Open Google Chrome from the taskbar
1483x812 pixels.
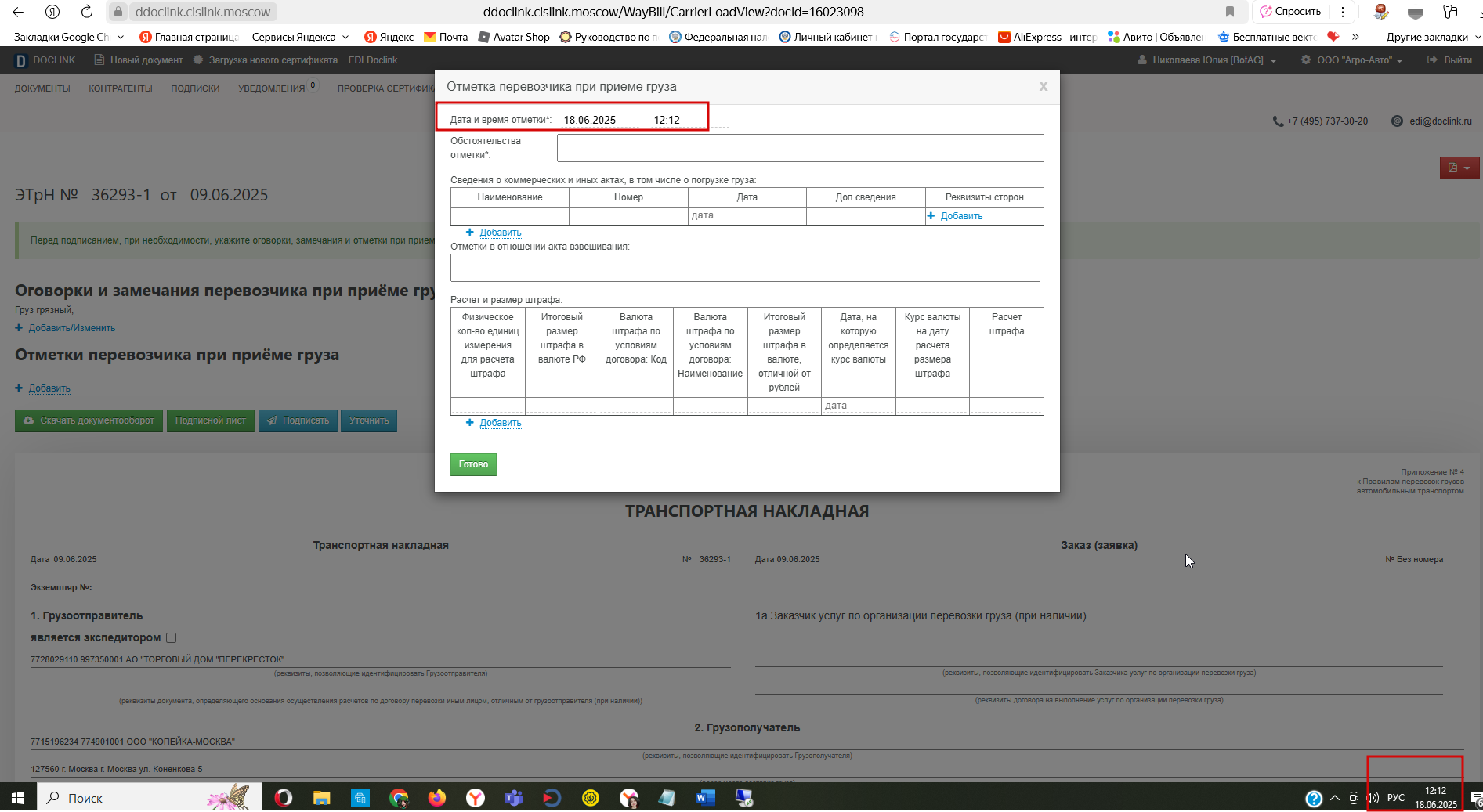tap(399, 798)
